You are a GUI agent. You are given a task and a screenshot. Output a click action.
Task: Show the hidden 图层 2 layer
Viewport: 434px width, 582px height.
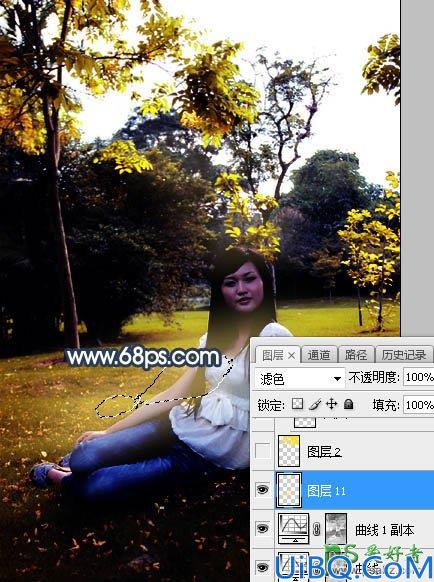(x=263, y=451)
